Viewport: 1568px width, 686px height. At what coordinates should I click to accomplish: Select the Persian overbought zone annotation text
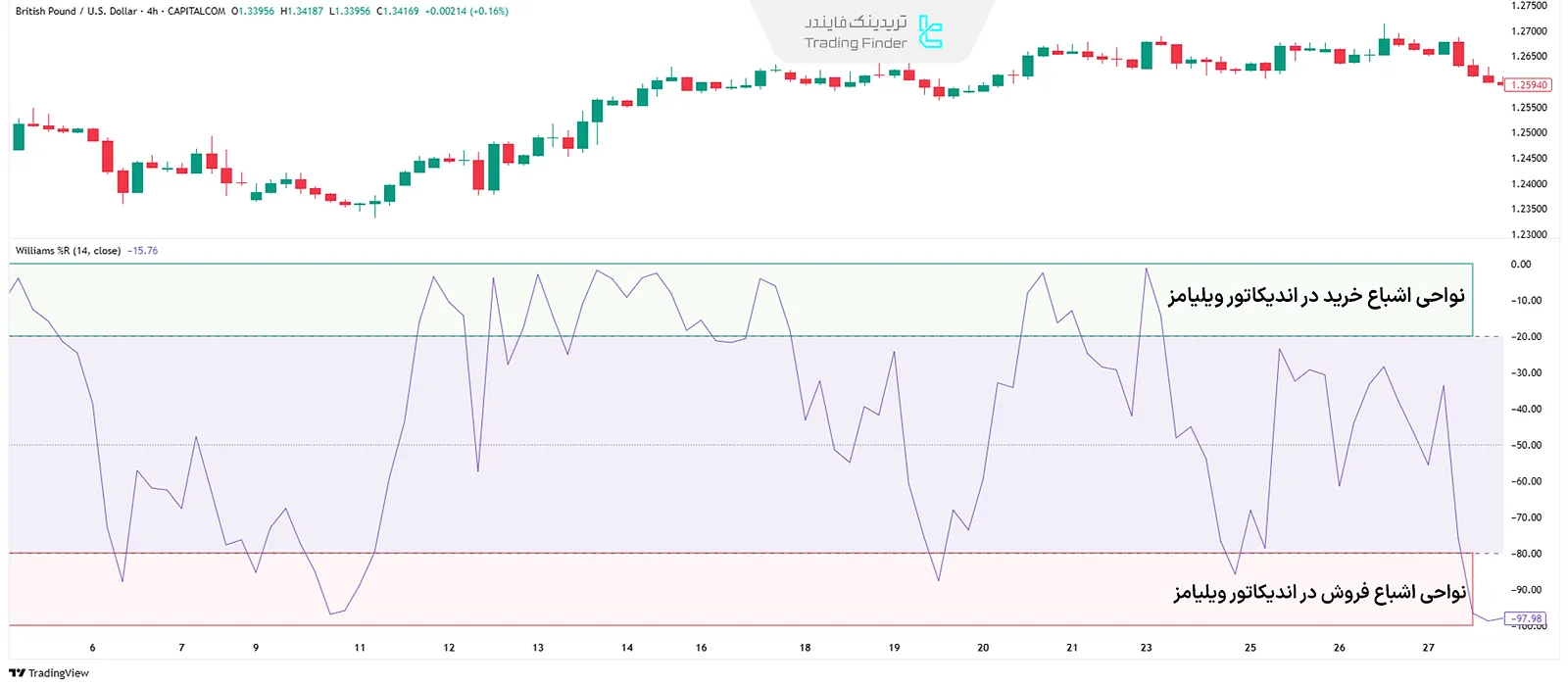[x=1315, y=296]
